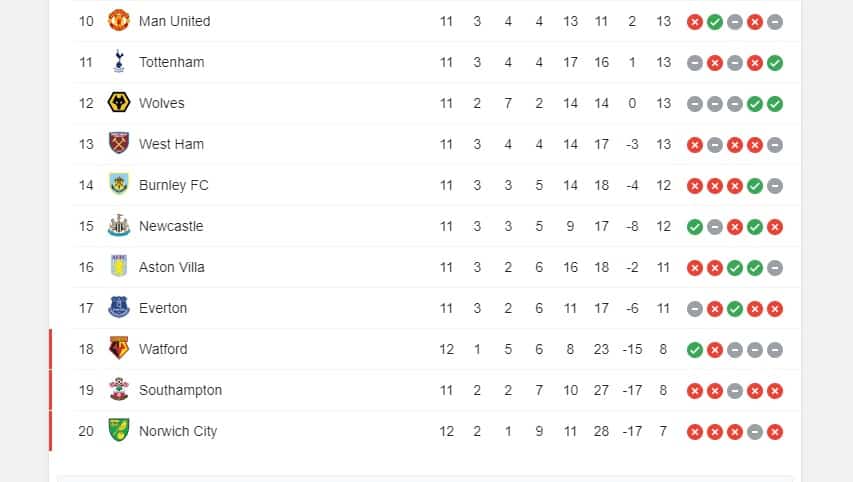
Task: Click Watford's green win form icon
Action: (x=695, y=350)
